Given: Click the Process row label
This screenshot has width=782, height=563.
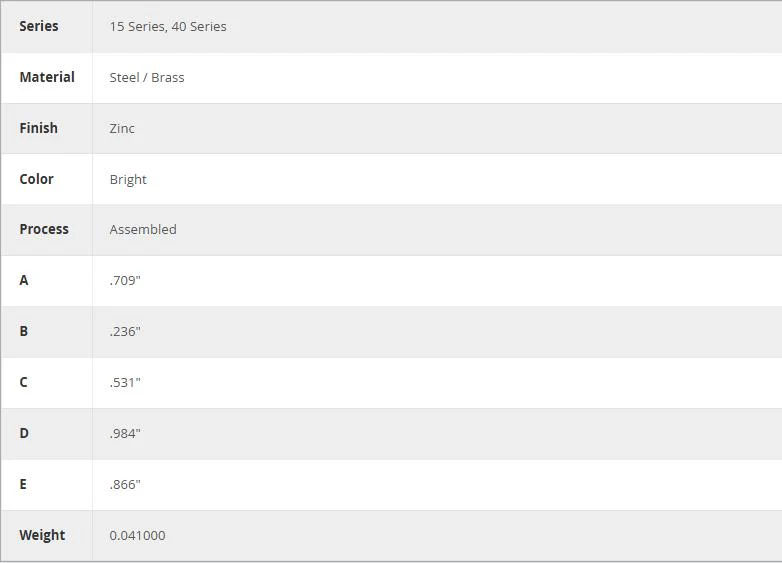Looking at the screenshot, I should (x=44, y=229).
